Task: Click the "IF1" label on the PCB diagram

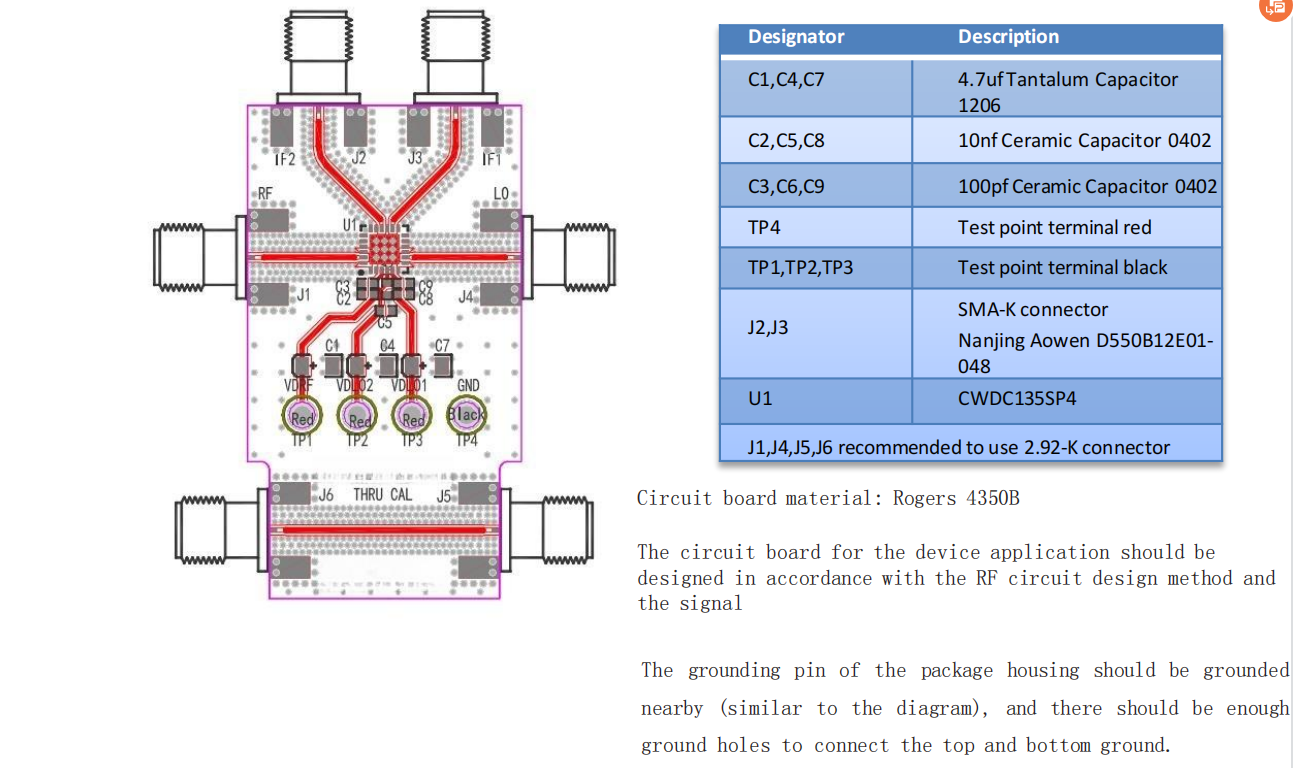Action: click(490, 159)
